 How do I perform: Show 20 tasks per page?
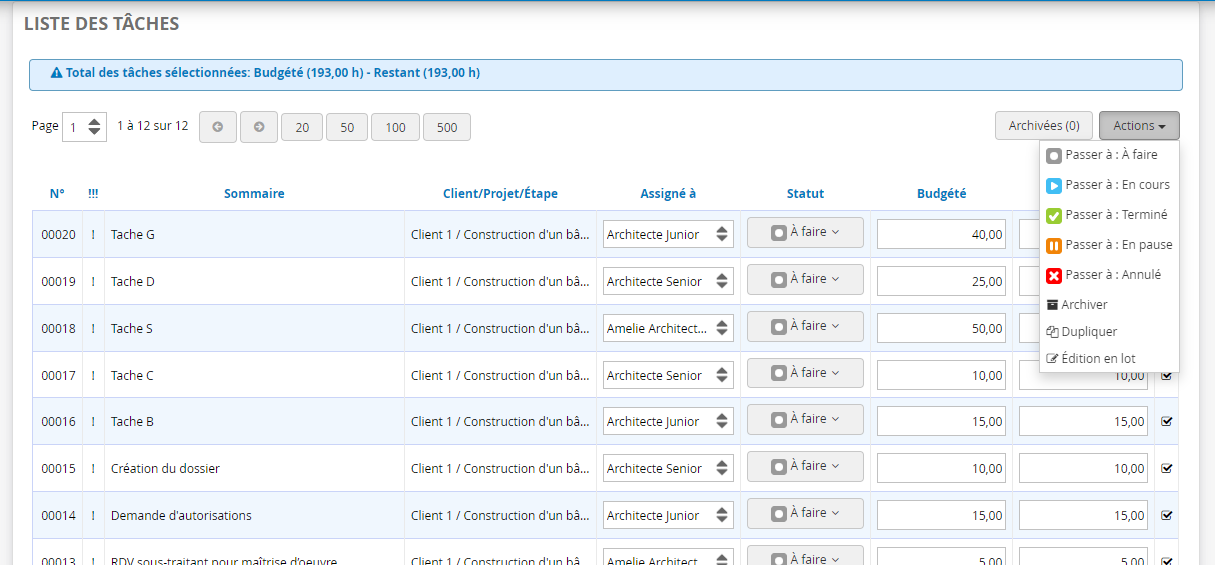click(302, 127)
